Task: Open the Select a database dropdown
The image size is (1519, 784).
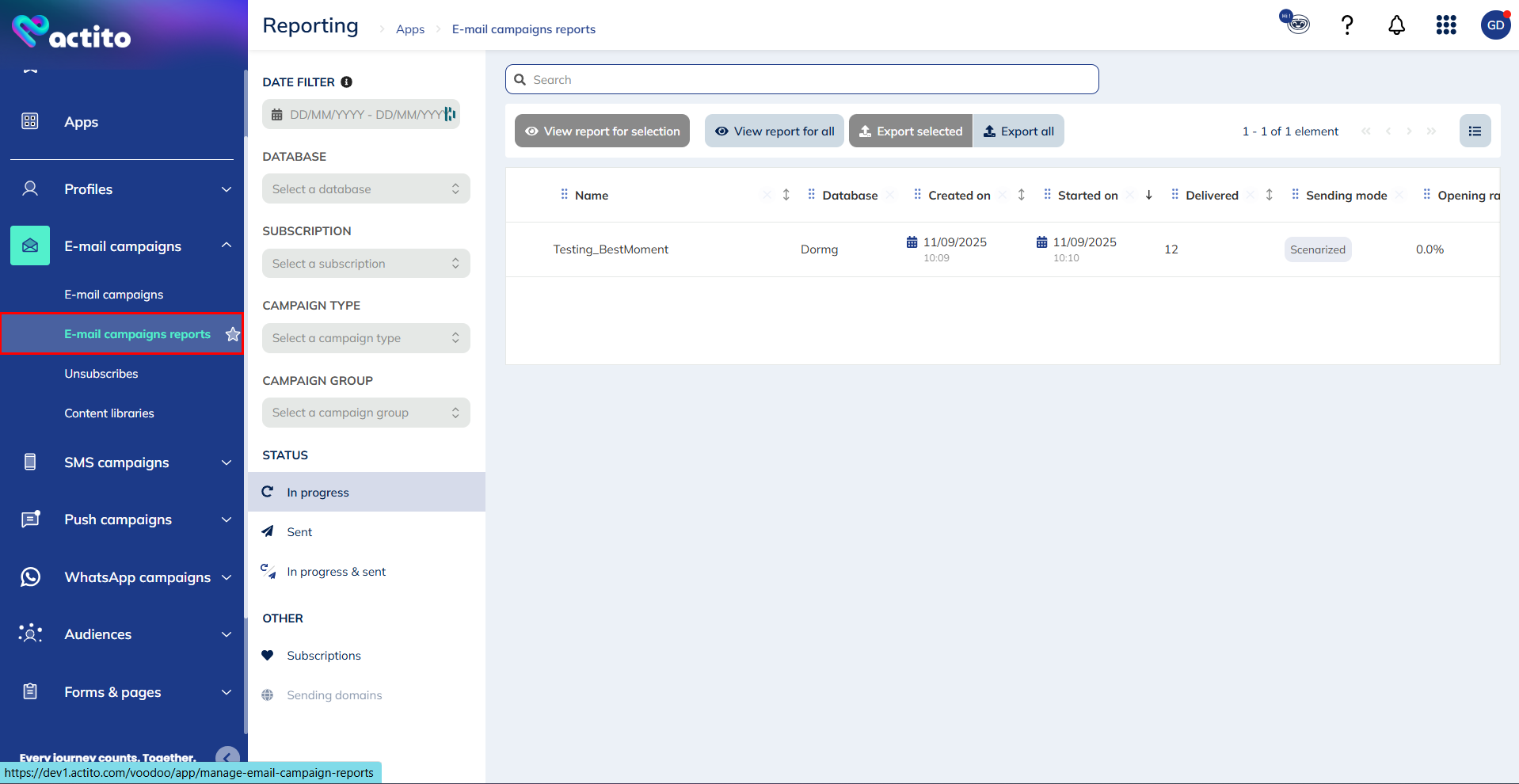Action: [x=366, y=189]
